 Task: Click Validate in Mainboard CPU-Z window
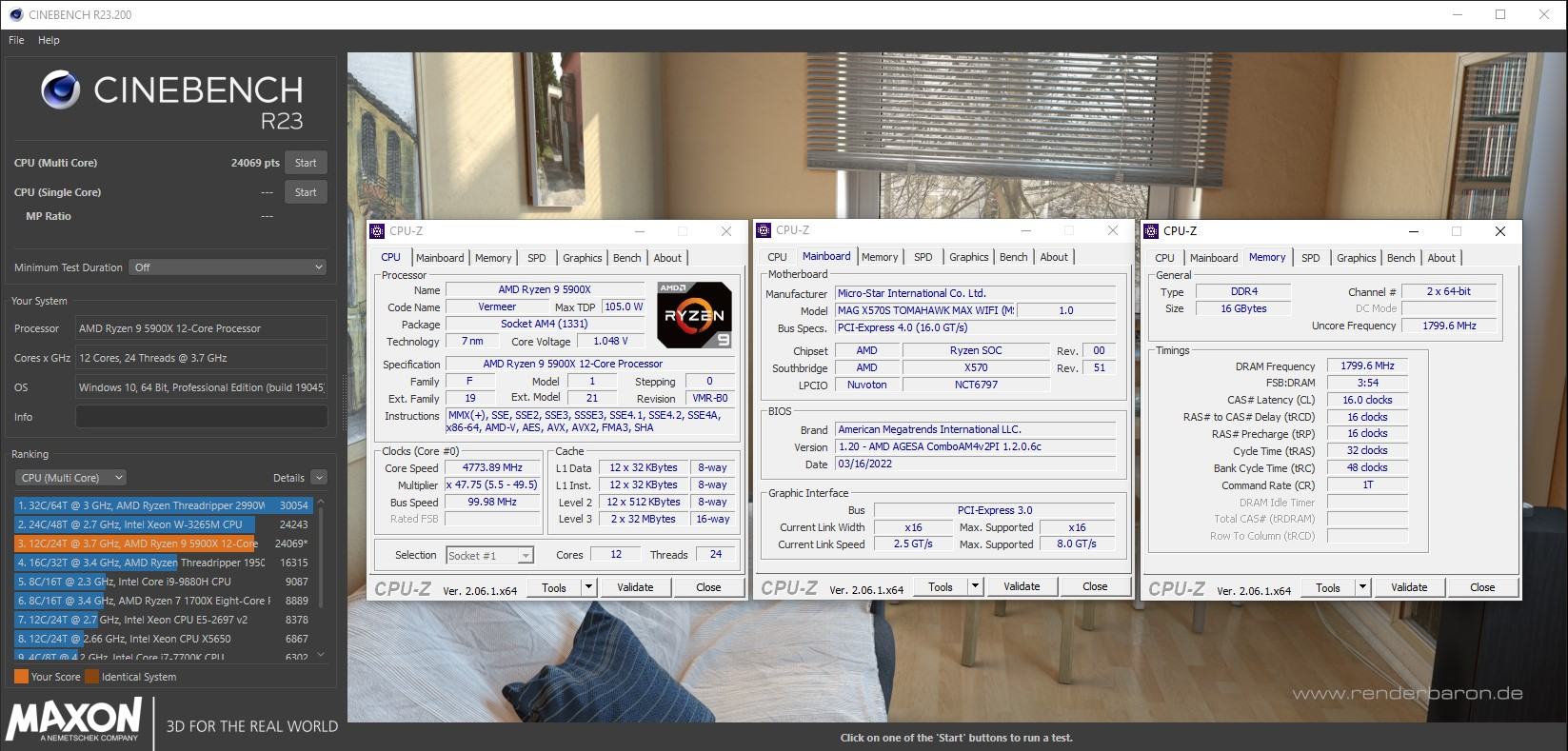point(1022,586)
